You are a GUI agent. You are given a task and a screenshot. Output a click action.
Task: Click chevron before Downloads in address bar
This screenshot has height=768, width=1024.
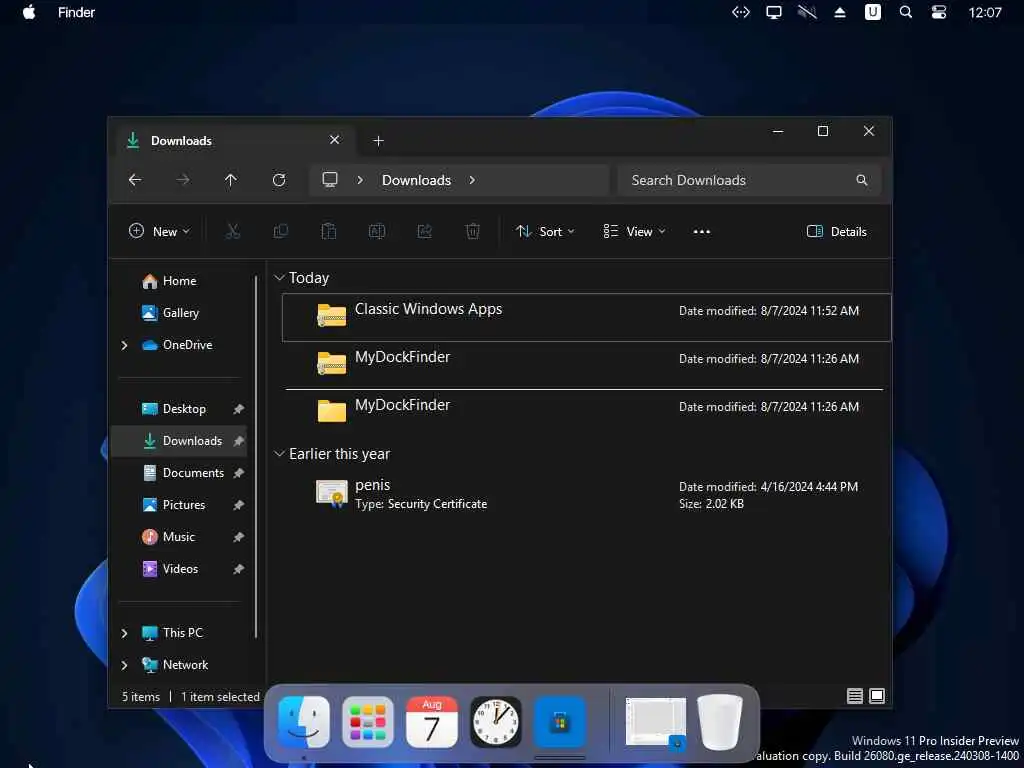coord(360,180)
